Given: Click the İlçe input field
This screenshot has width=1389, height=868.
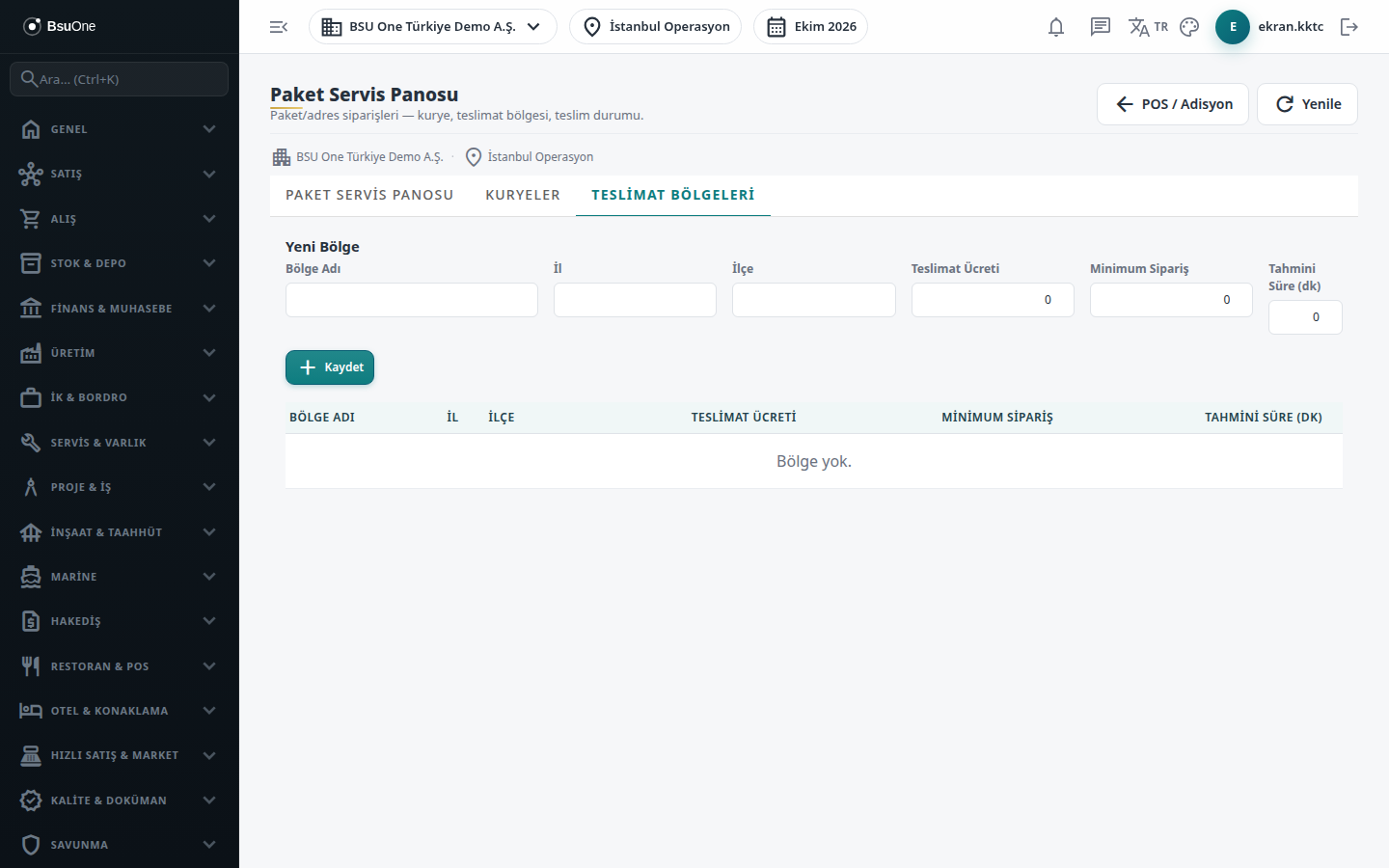Looking at the screenshot, I should point(814,300).
